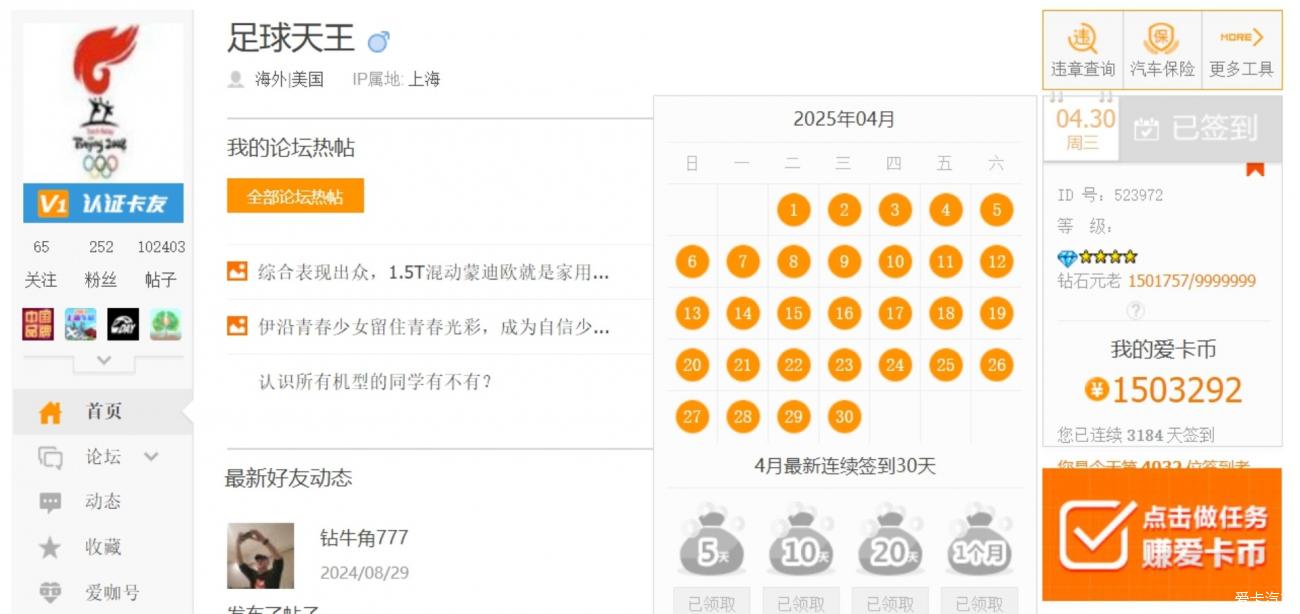Image resolution: width=1300 pixels, height=614 pixels.
Task: Select day 15 in the April calendar
Action: [793, 313]
